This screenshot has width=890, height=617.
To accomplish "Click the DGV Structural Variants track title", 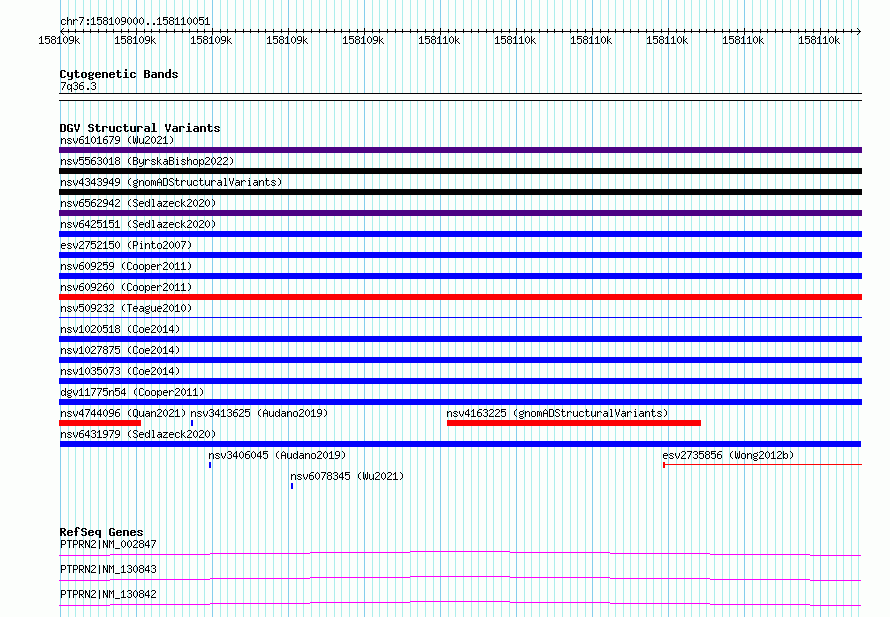I will [x=140, y=128].
